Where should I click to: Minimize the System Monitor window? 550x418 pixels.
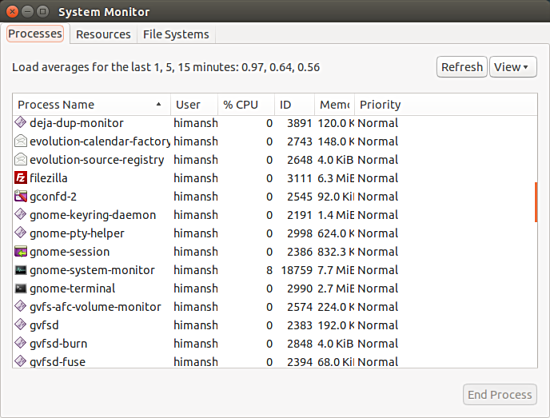click(27, 12)
